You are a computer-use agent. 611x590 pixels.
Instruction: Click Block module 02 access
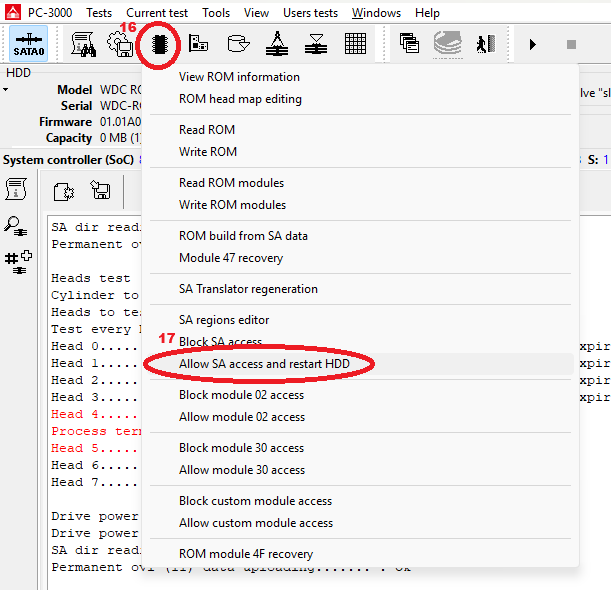pos(241,395)
